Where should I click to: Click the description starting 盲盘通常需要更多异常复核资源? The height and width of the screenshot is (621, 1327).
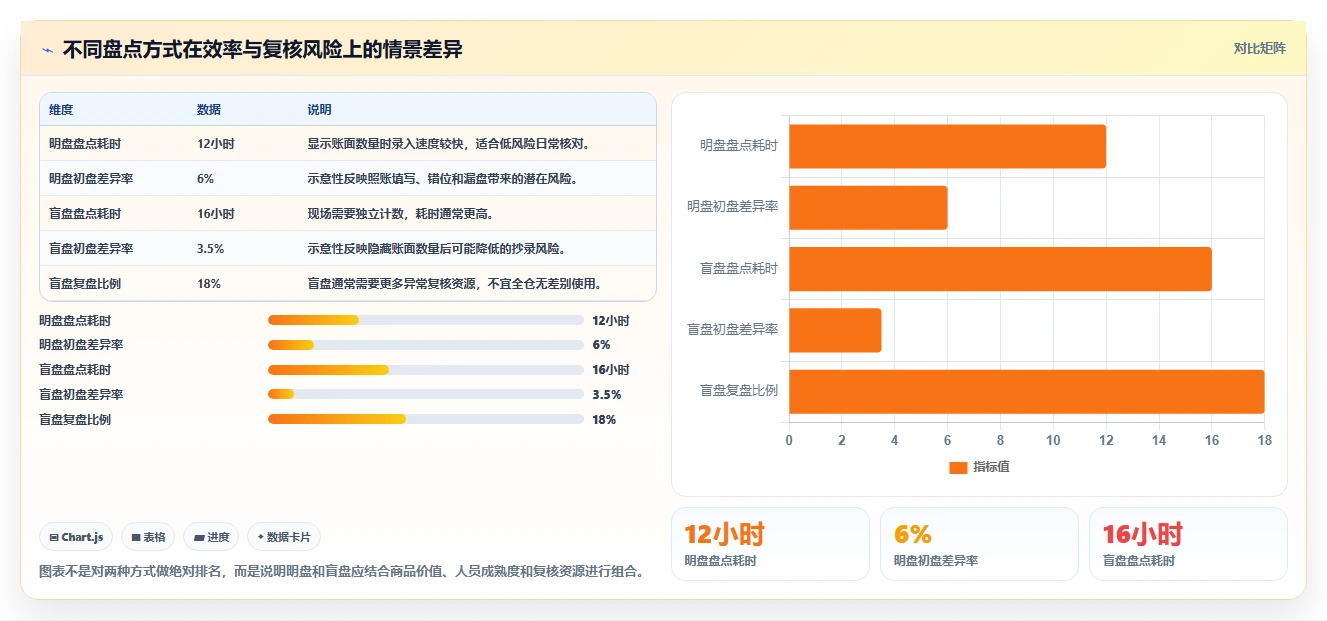[455, 284]
